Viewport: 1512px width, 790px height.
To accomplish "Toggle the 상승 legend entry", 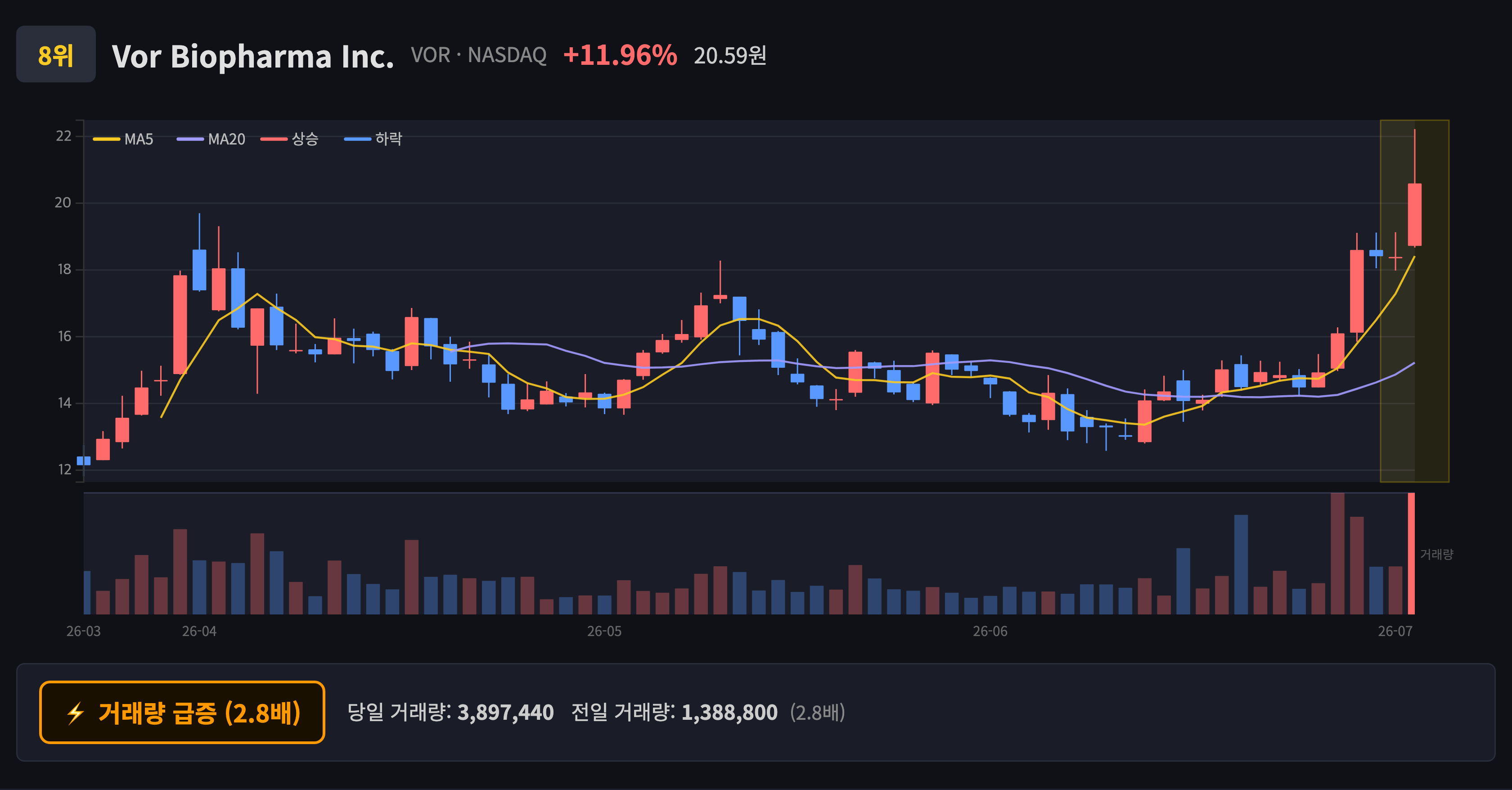I will tap(289, 139).
